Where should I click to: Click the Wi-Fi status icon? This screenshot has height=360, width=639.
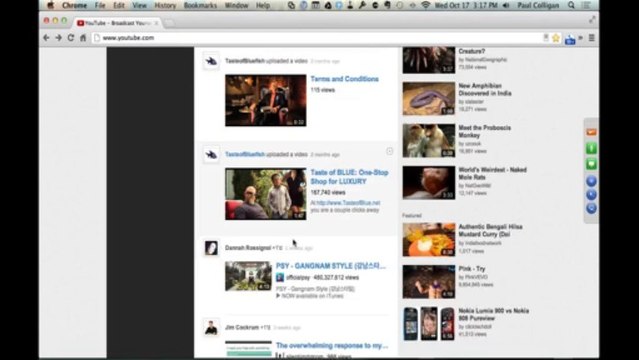point(426,5)
